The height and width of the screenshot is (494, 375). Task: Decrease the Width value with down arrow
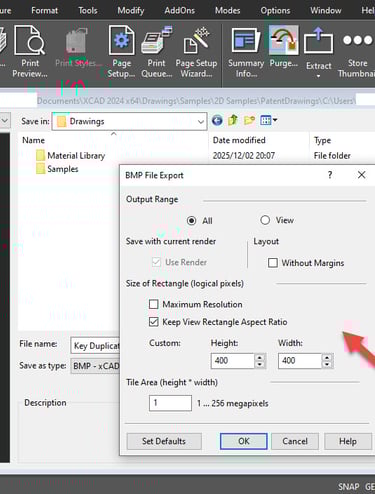[327, 364]
